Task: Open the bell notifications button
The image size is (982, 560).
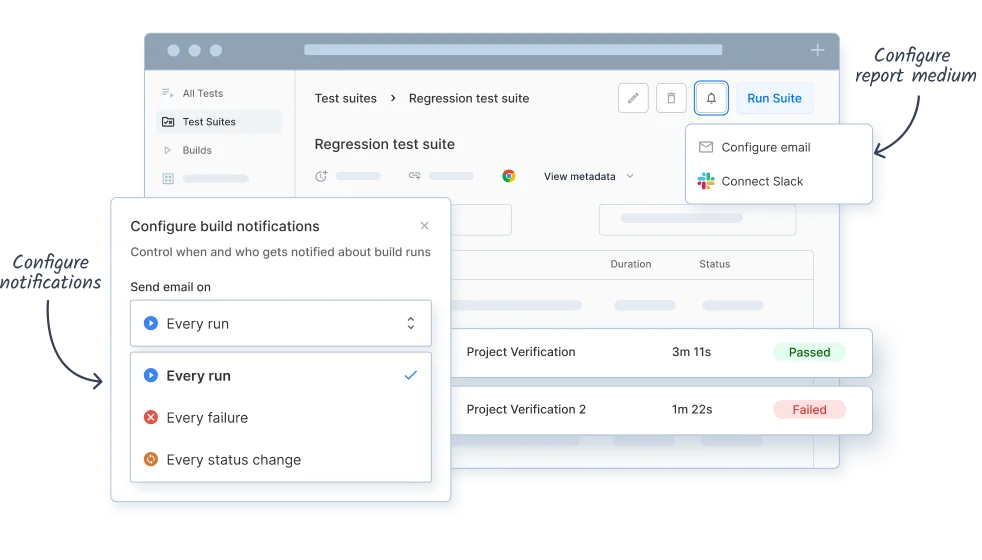Action: pyautogui.click(x=711, y=98)
